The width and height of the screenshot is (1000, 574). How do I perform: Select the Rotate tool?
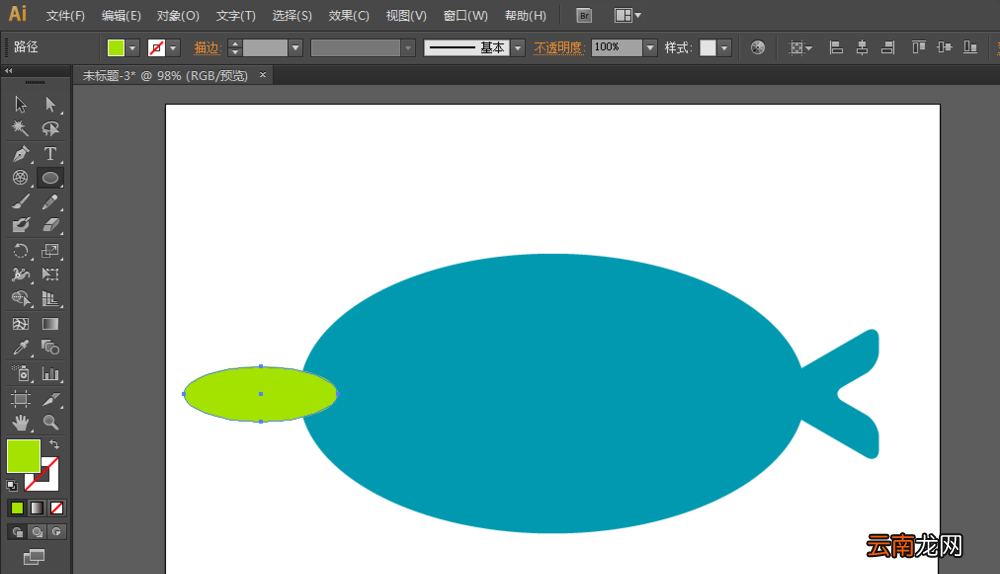[x=20, y=251]
